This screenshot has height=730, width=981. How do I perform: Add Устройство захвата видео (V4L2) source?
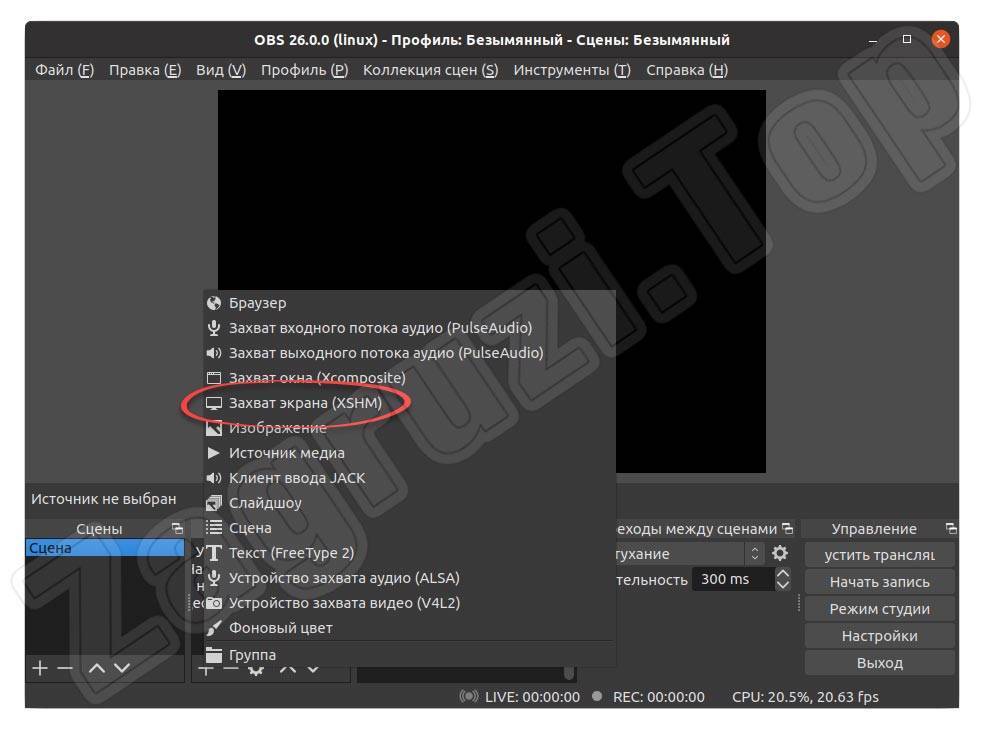[x=409, y=603]
